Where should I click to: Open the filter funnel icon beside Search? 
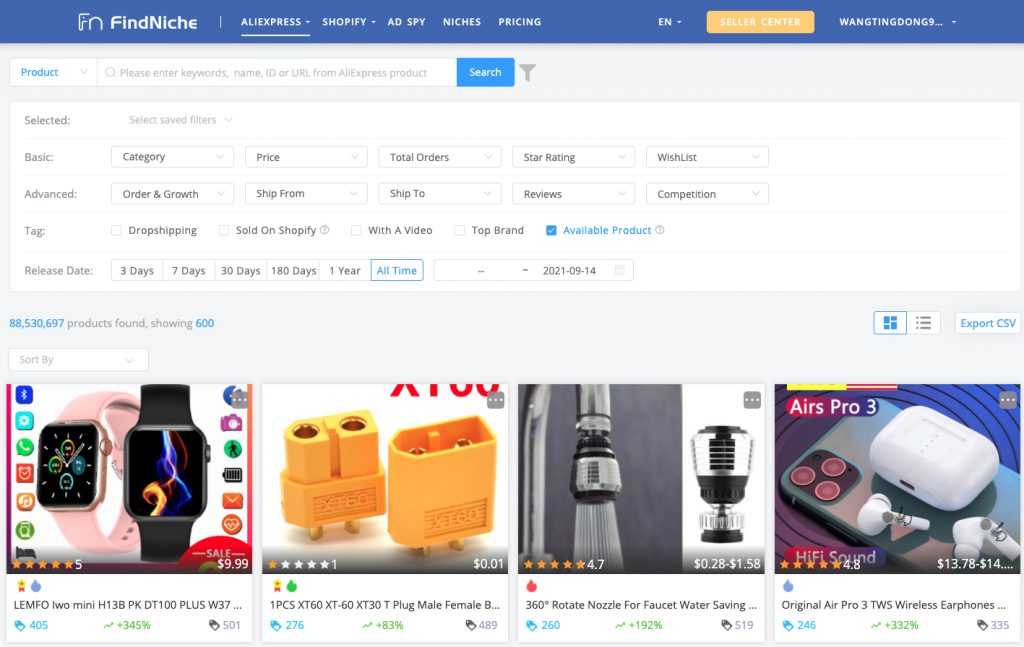pyautogui.click(x=529, y=72)
